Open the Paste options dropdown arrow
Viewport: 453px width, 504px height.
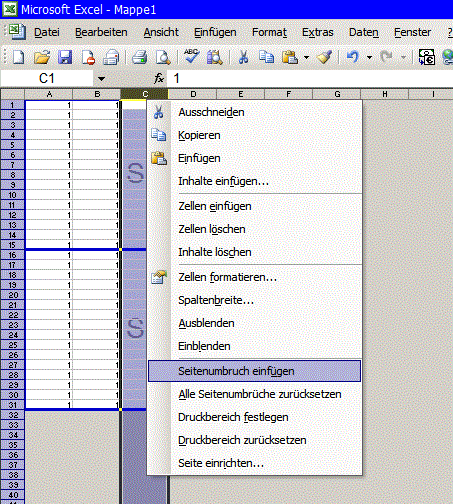306,58
